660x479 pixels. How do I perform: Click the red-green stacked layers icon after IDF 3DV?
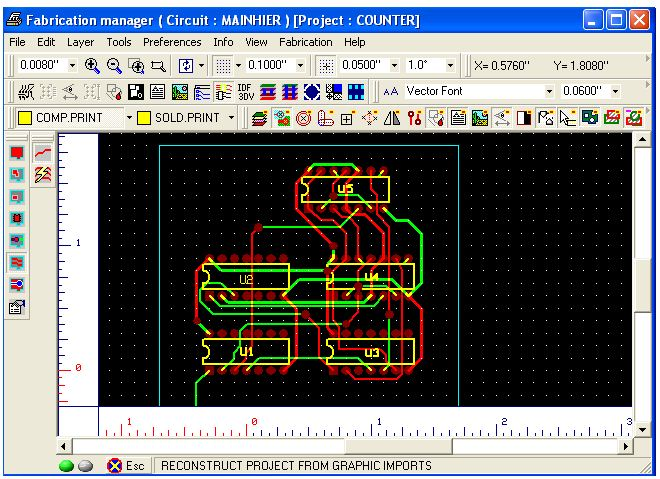point(268,92)
